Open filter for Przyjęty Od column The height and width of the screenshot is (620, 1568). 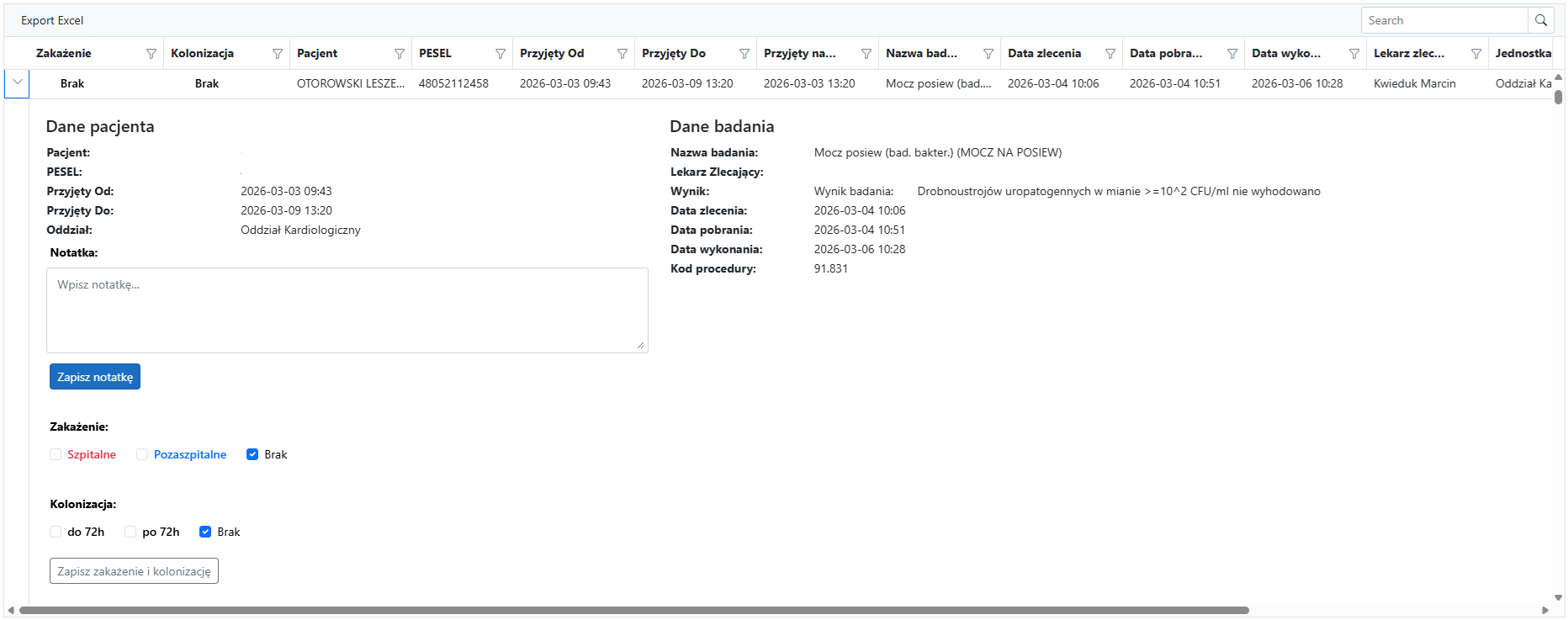(622, 54)
